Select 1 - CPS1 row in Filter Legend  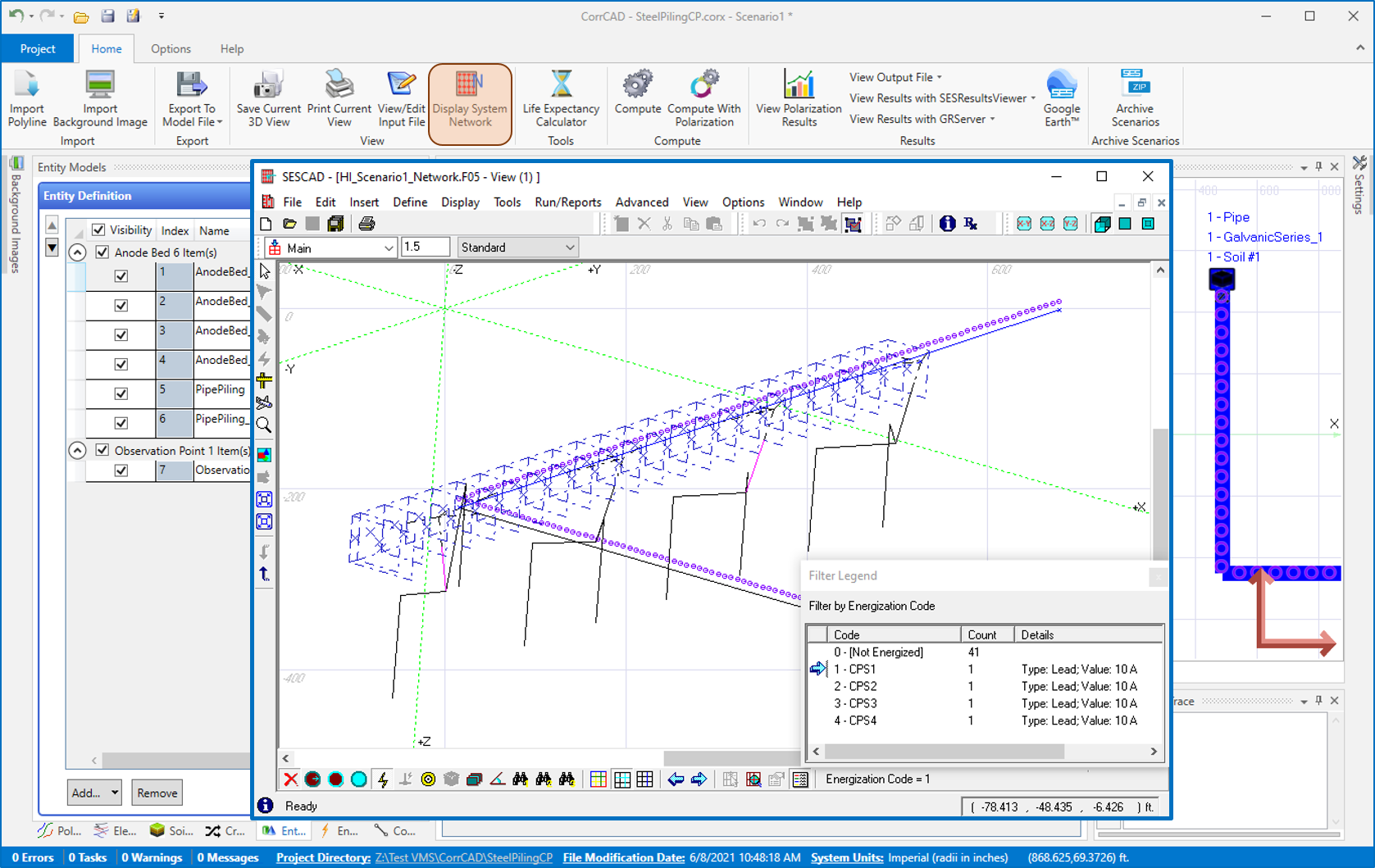986,669
